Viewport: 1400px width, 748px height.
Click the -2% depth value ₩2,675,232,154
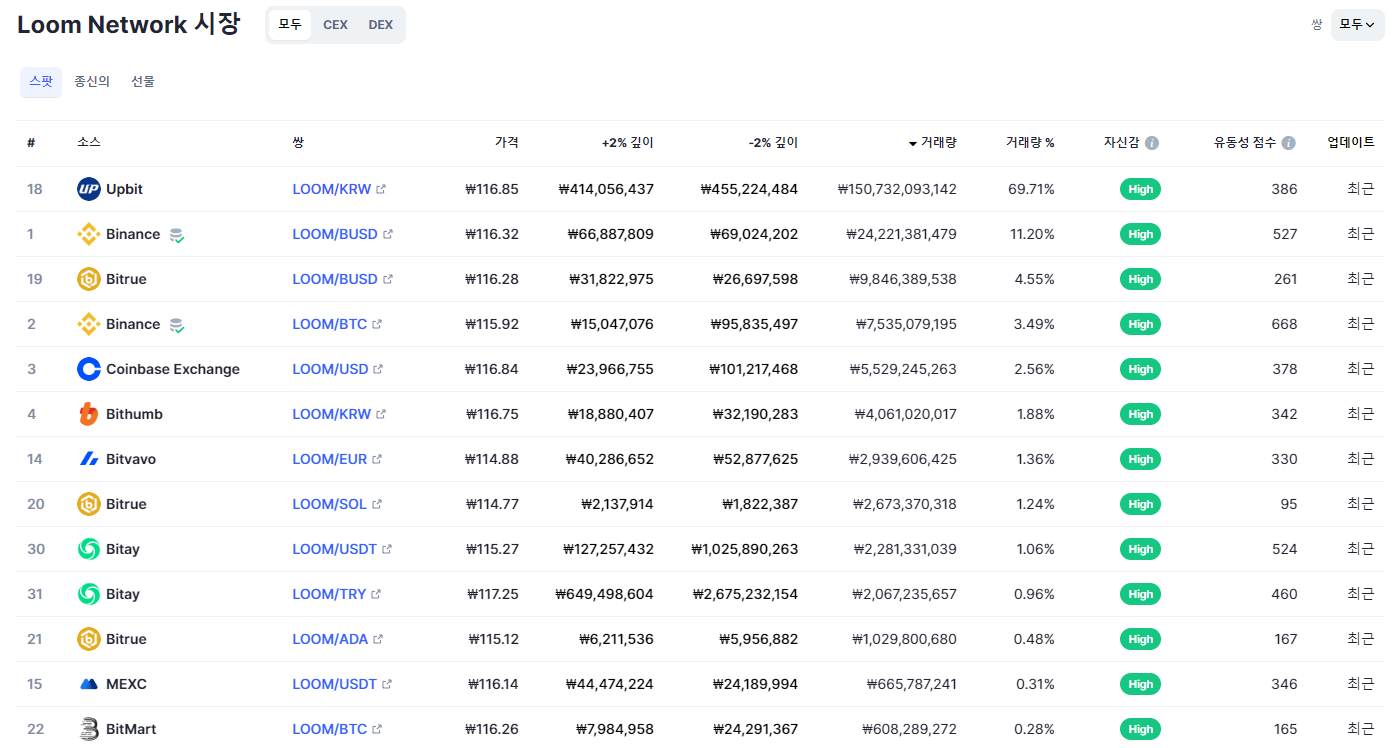pyautogui.click(x=745, y=594)
